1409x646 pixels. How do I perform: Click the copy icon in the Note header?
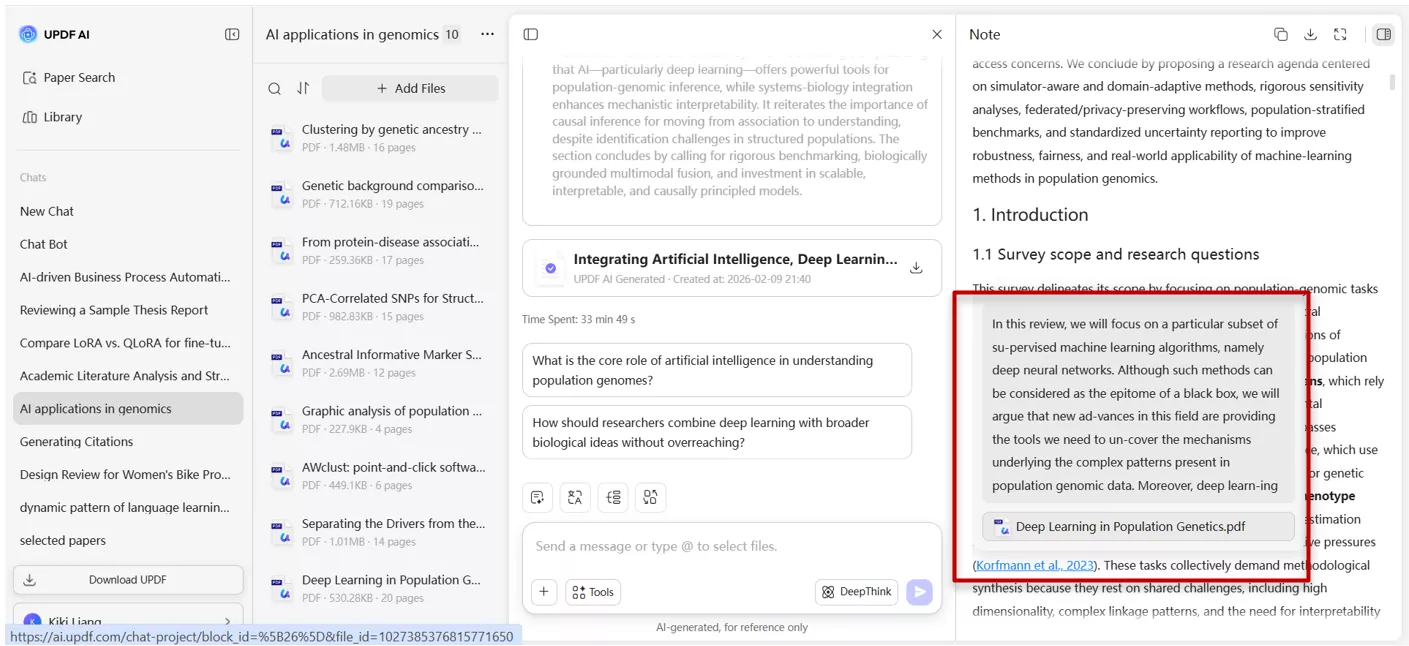click(1281, 34)
